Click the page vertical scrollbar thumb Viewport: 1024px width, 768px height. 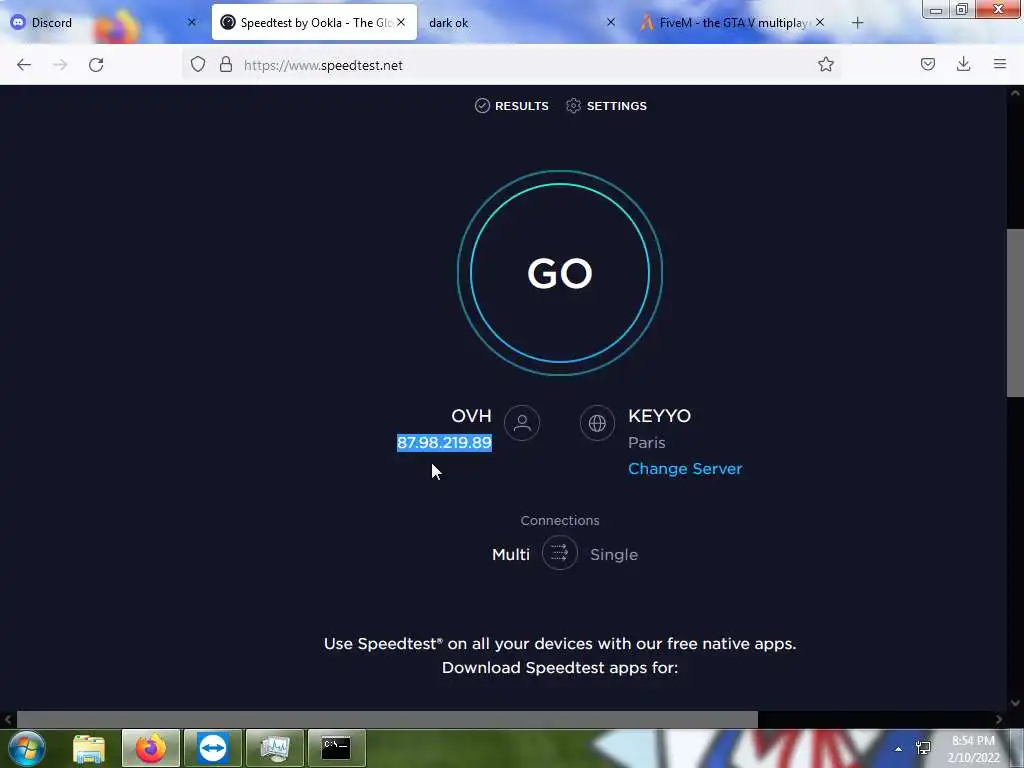(1015, 312)
